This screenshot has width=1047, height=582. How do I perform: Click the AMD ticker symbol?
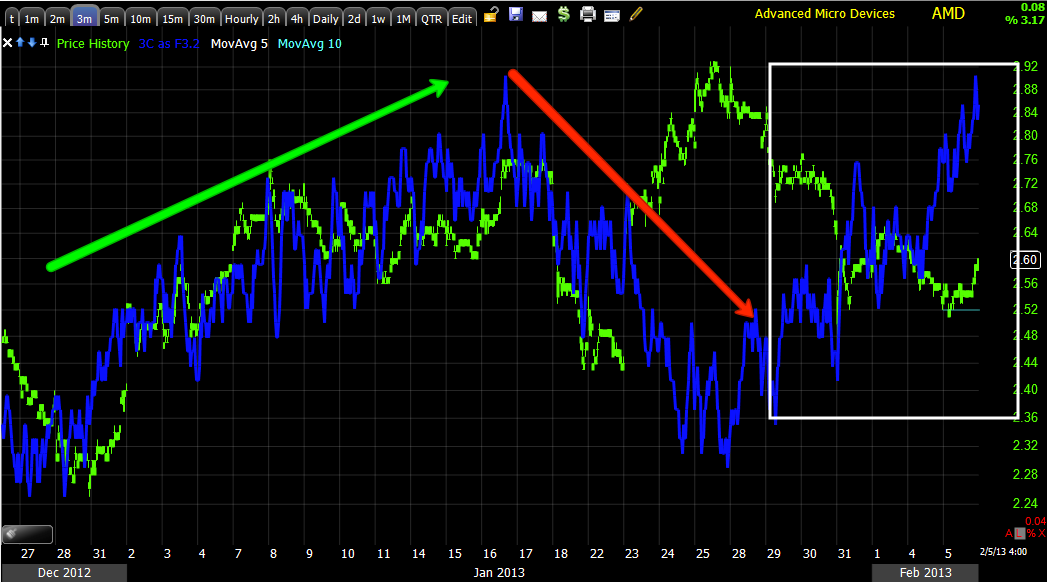point(948,13)
